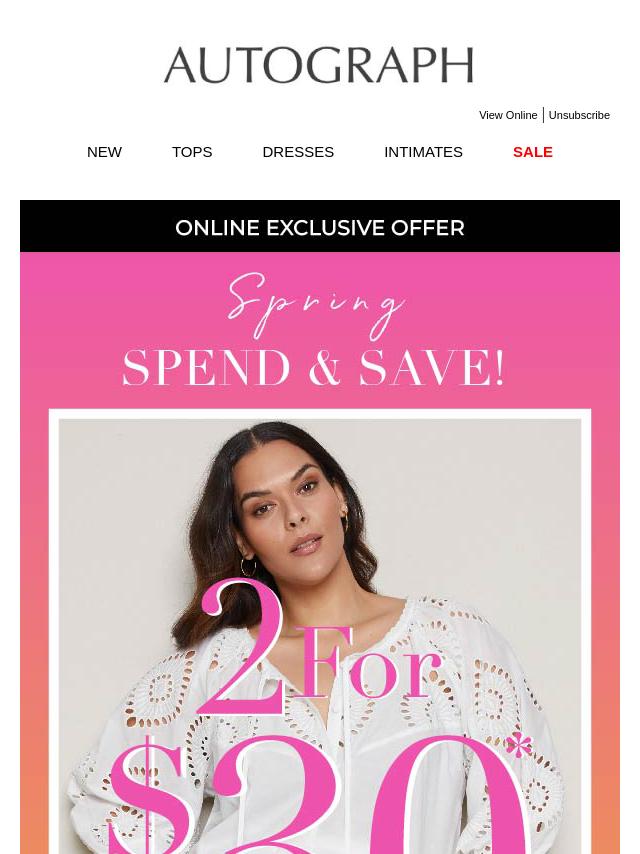Viewport: 640px width, 854px height.
Task: Select DRESSES in the navigation bar
Action: point(298,152)
